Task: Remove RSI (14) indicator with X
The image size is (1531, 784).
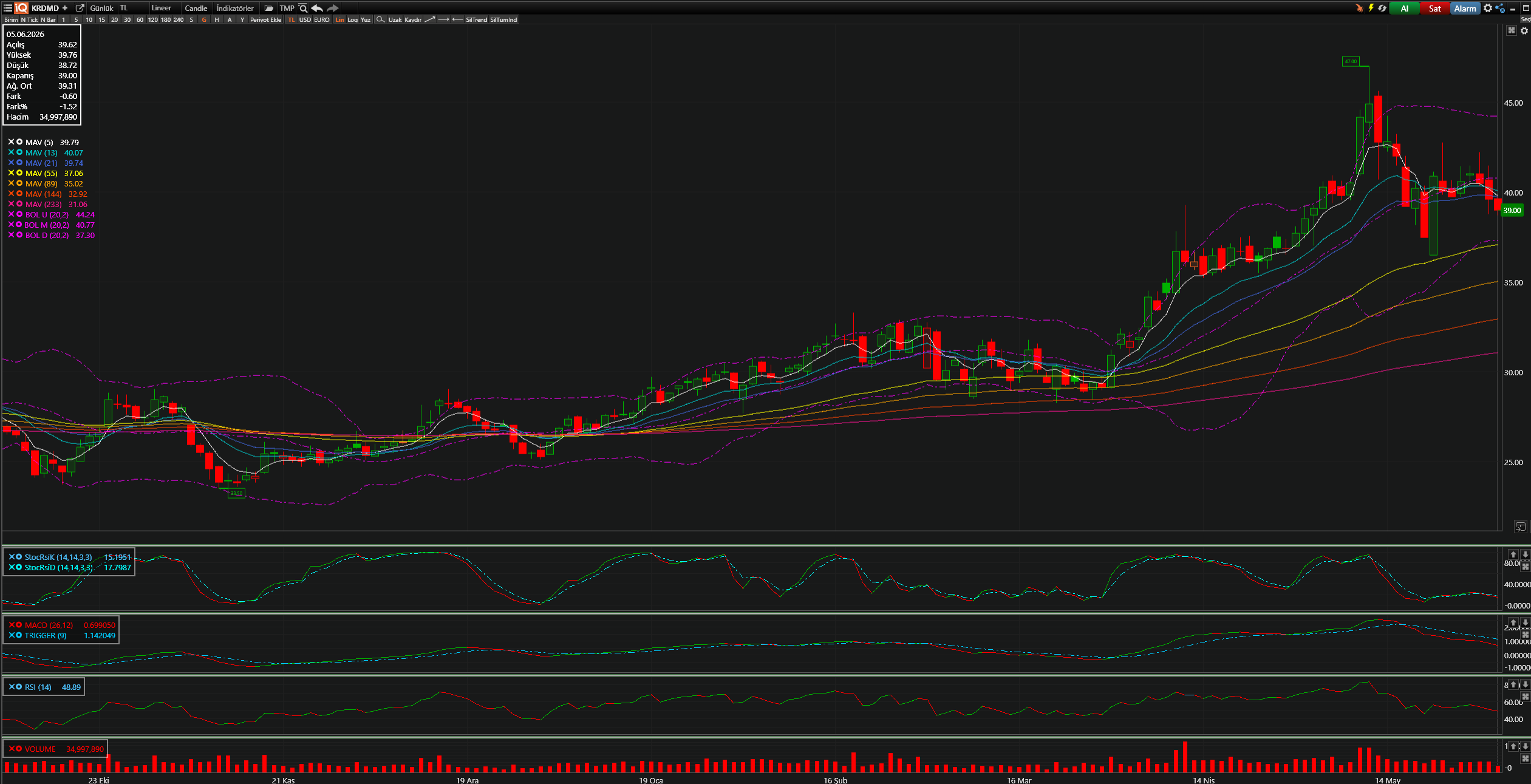Action: click(x=12, y=686)
